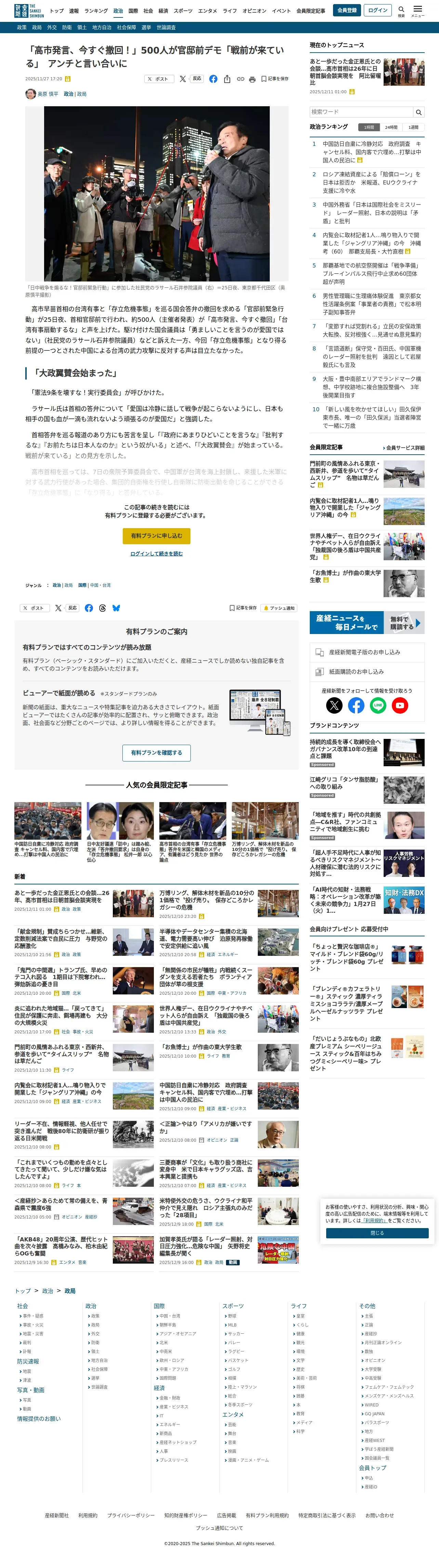Click the プッシュ通知 bell button
Image resolution: width=439 pixels, height=1568 pixels.
click(279, 608)
